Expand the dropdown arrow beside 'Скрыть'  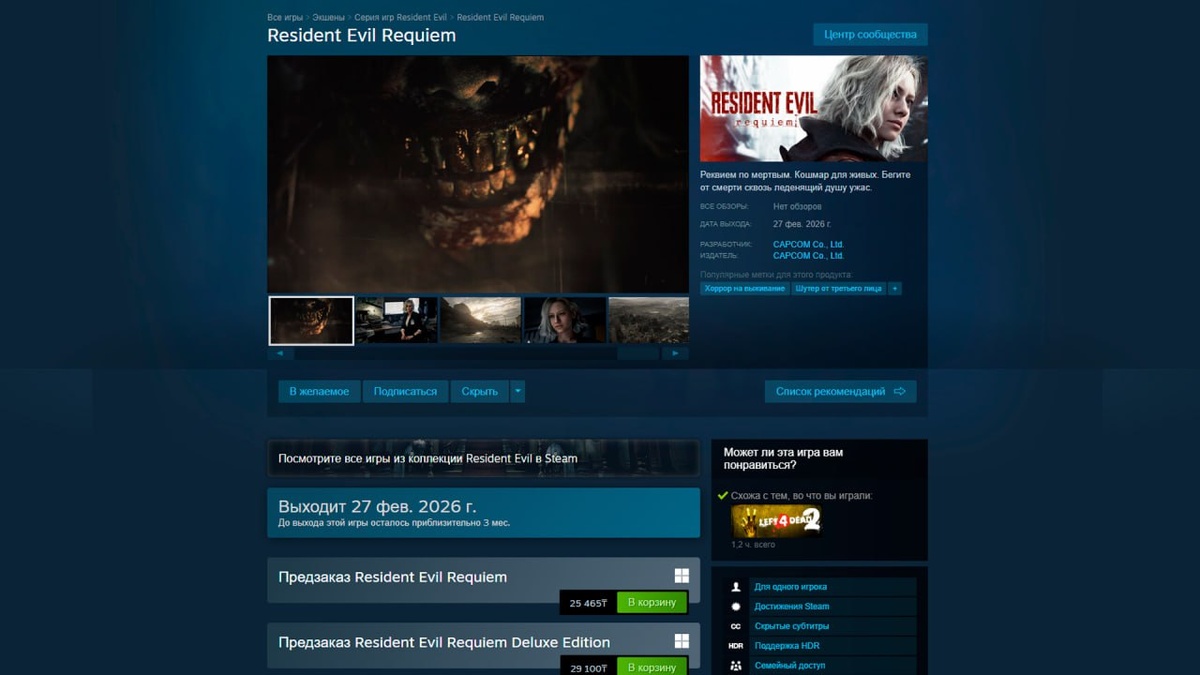pyautogui.click(x=518, y=391)
